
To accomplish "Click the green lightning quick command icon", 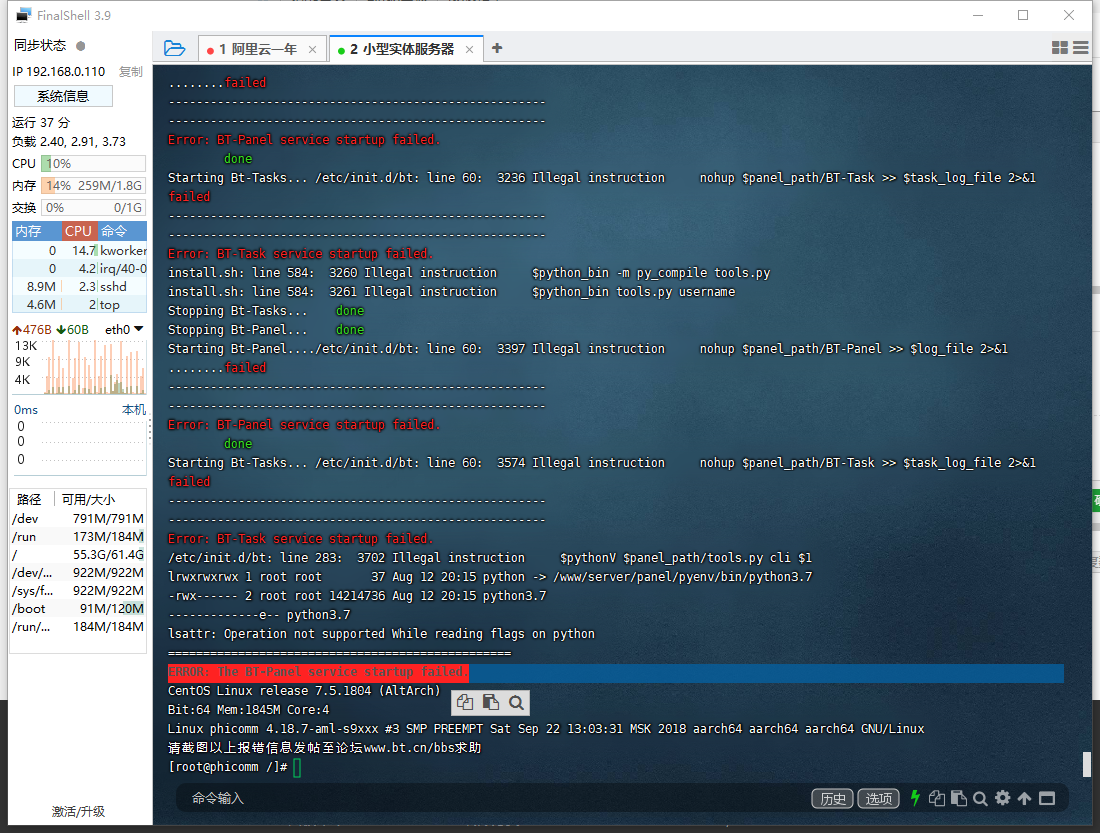I will (x=914, y=798).
